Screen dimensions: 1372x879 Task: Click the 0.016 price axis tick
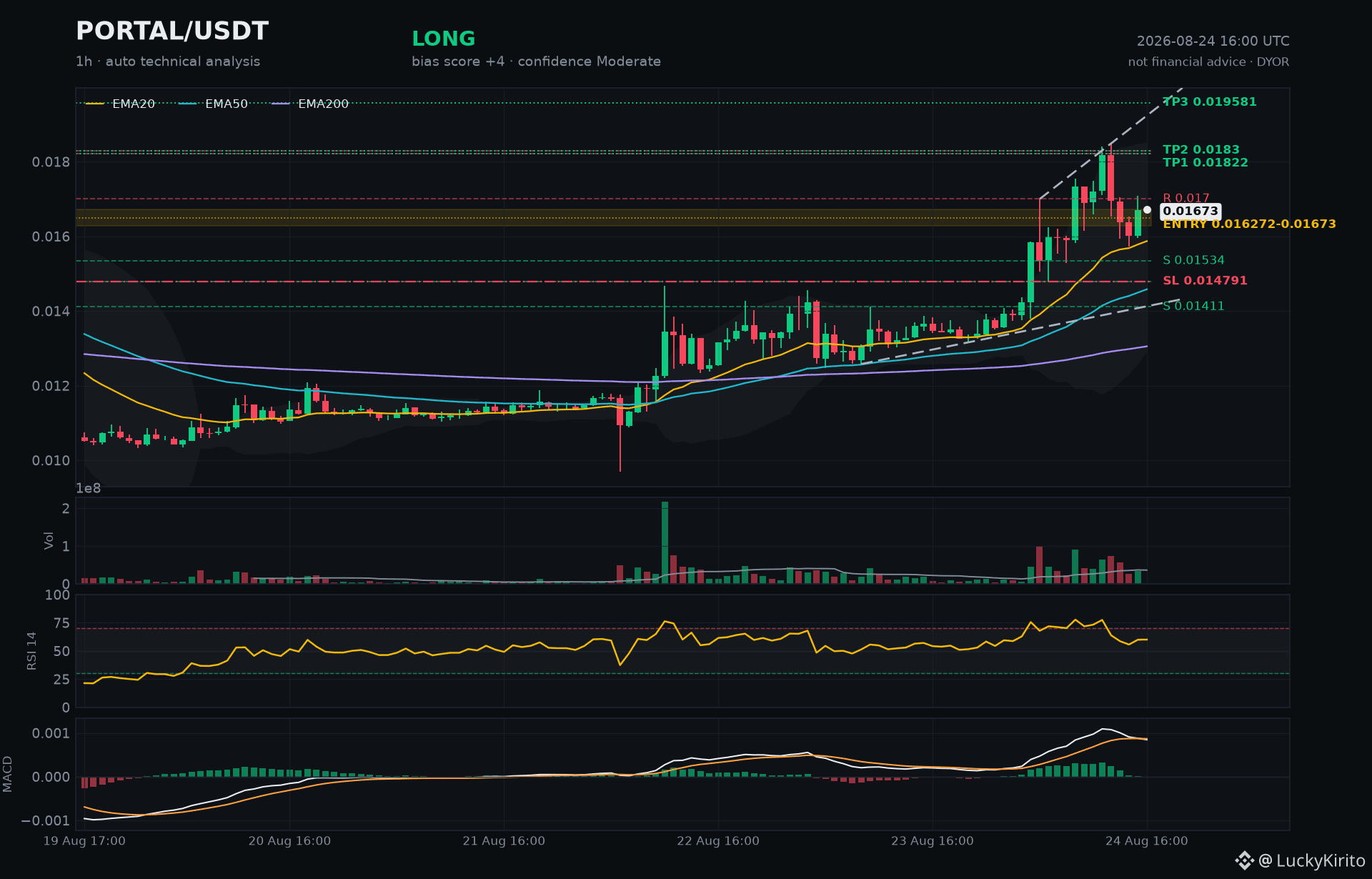[51, 237]
